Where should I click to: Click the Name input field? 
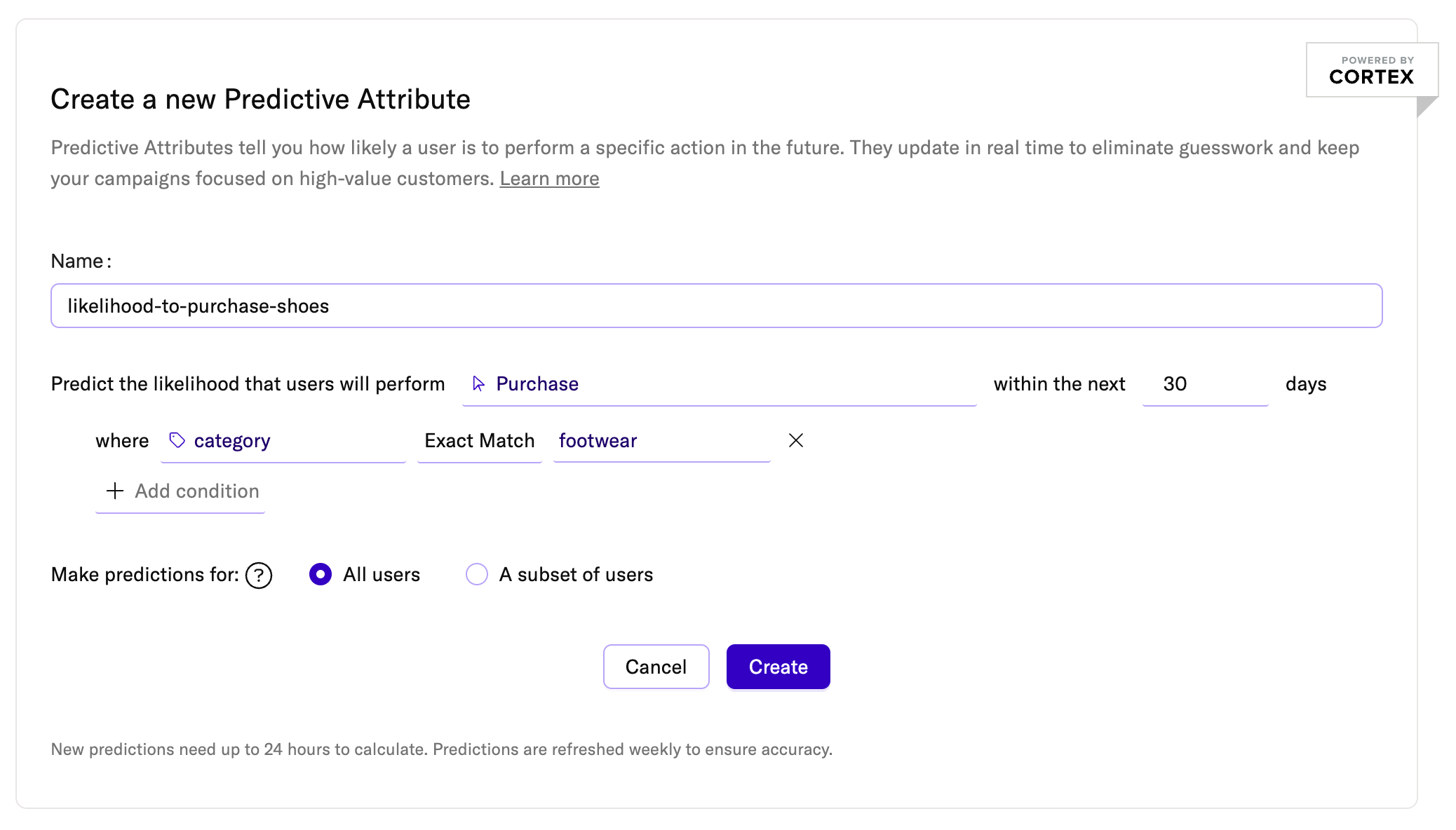(x=715, y=306)
